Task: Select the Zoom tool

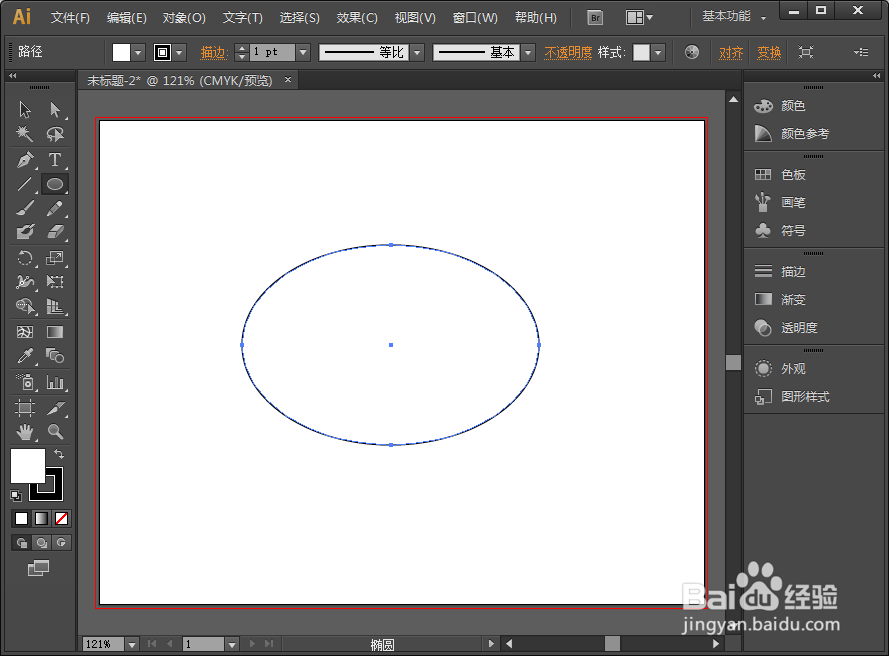Action: (55, 432)
